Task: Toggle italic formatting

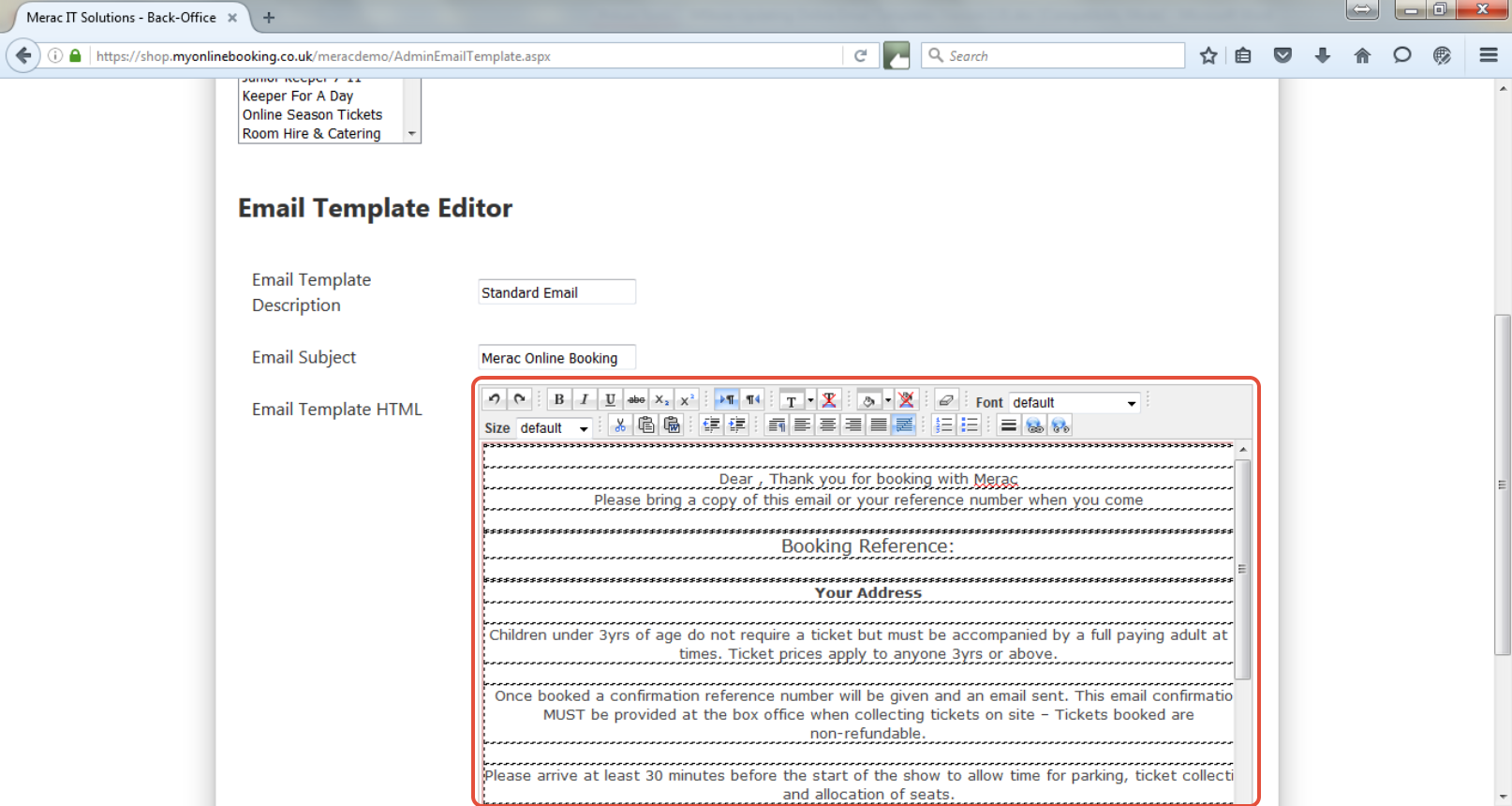Action: tap(585, 400)
